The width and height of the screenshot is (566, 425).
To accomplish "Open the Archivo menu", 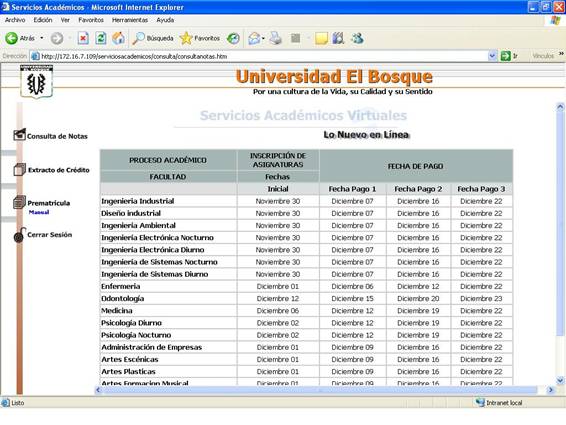I will click(x=15, y=20).
